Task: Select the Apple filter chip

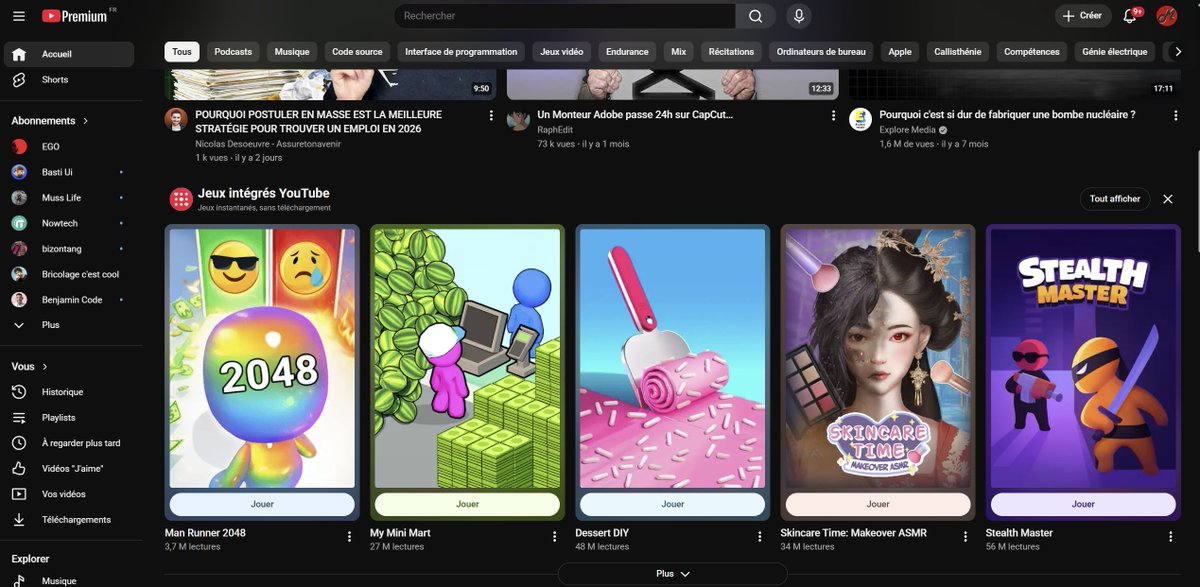Action: tap(900, 52)
